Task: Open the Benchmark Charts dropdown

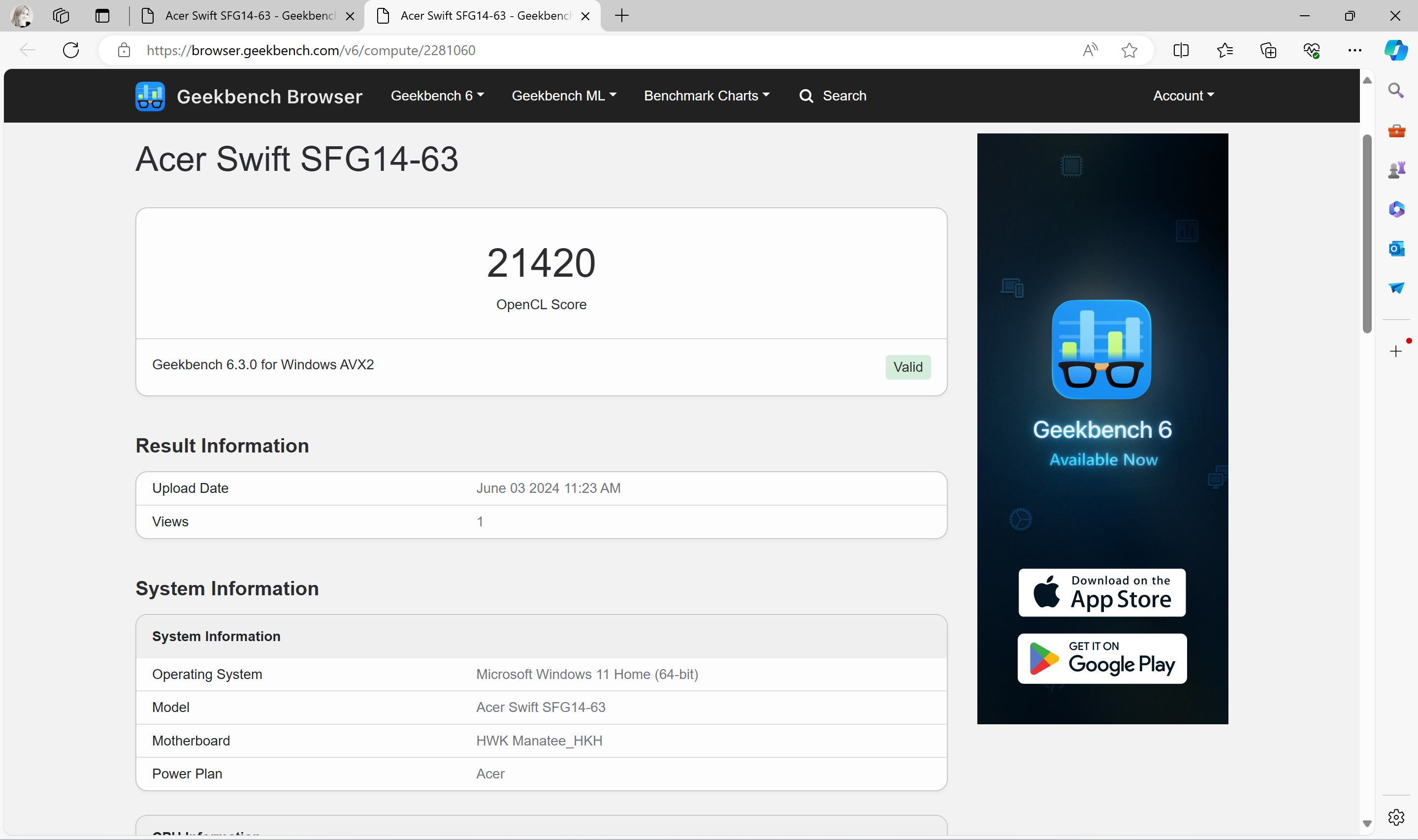Action: pos(706,96)
